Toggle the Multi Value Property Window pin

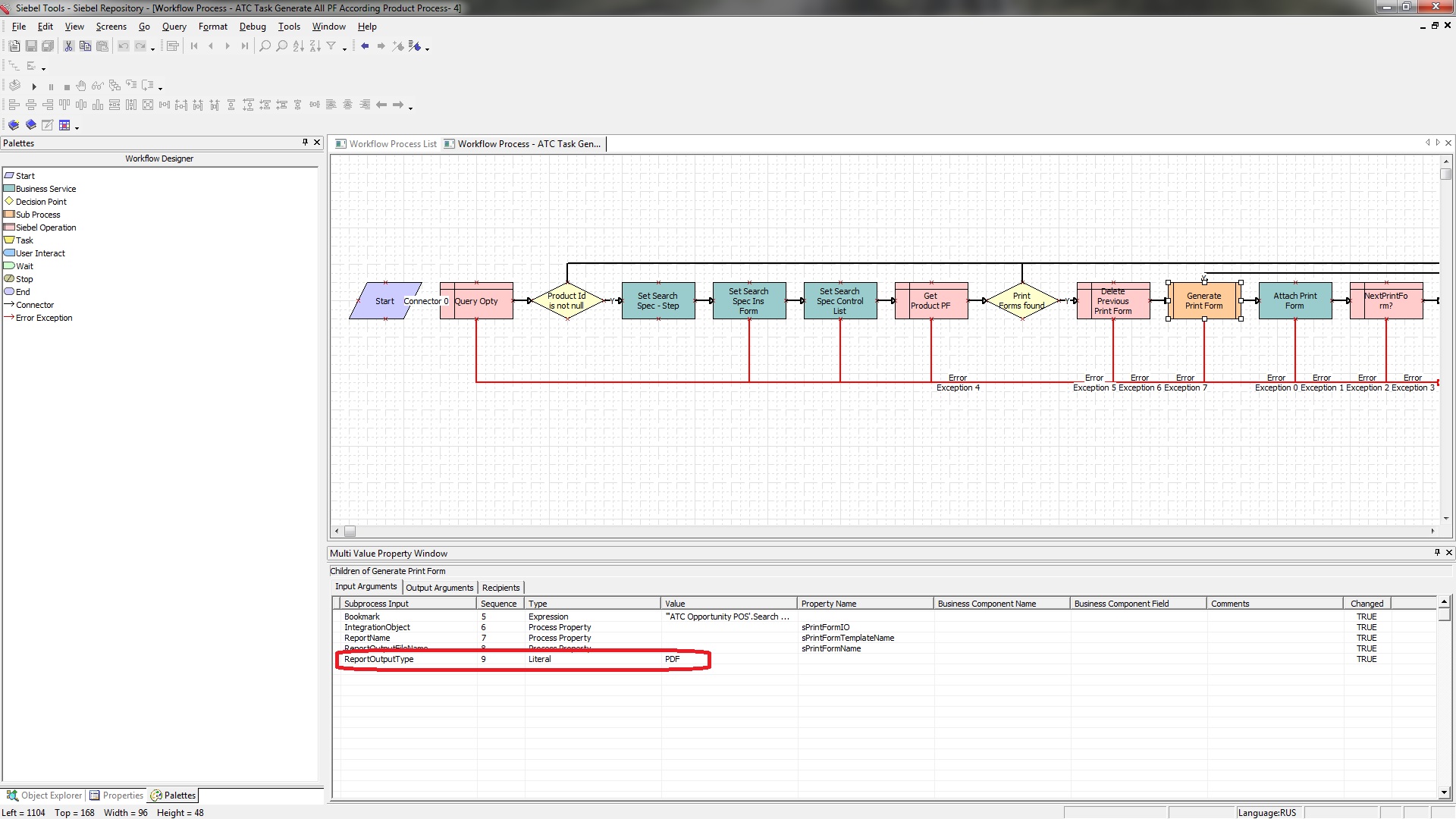click(1436, 553)
